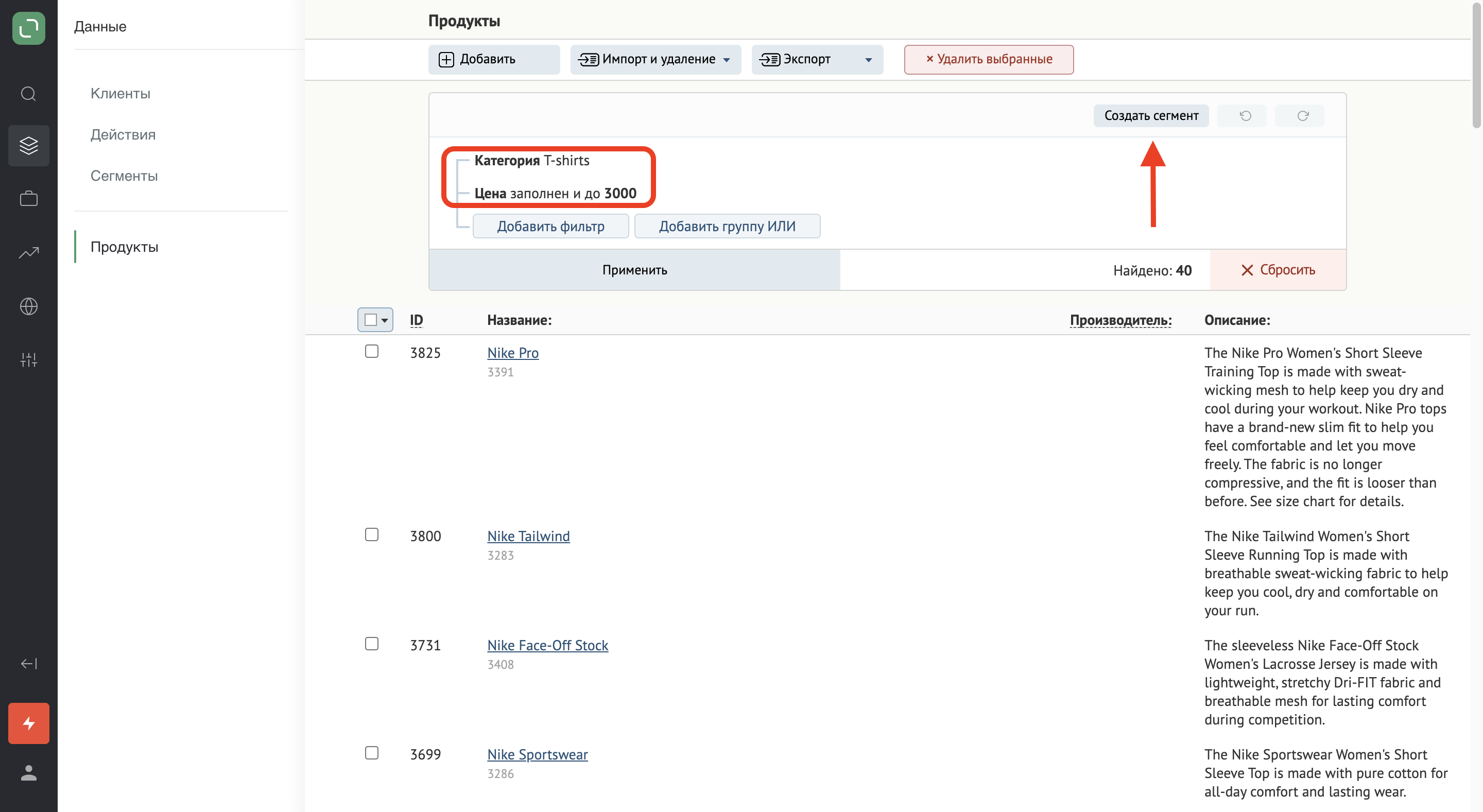The width and height of the screenshot is (1483, 812).
Task: Click Добавить группу ИЛИ button
Action: click(727, 226)
